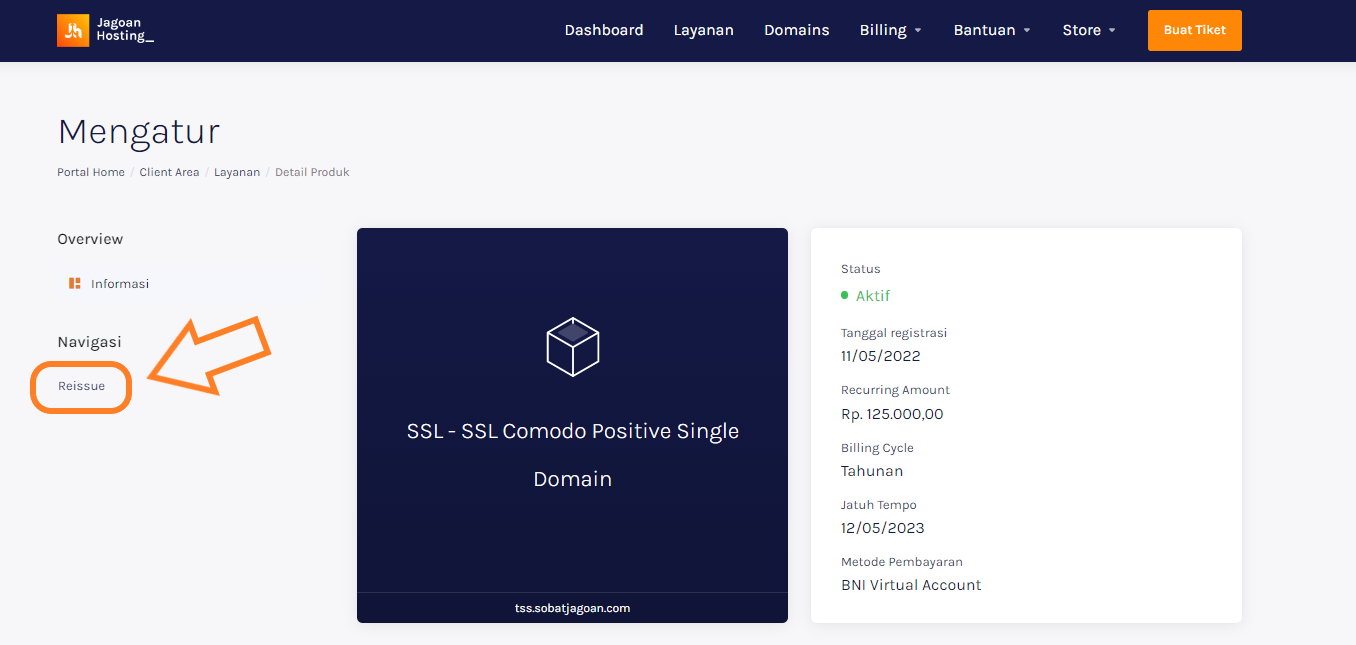
Task: Open the Billing dropdown menu
Action: click(890, 30)
